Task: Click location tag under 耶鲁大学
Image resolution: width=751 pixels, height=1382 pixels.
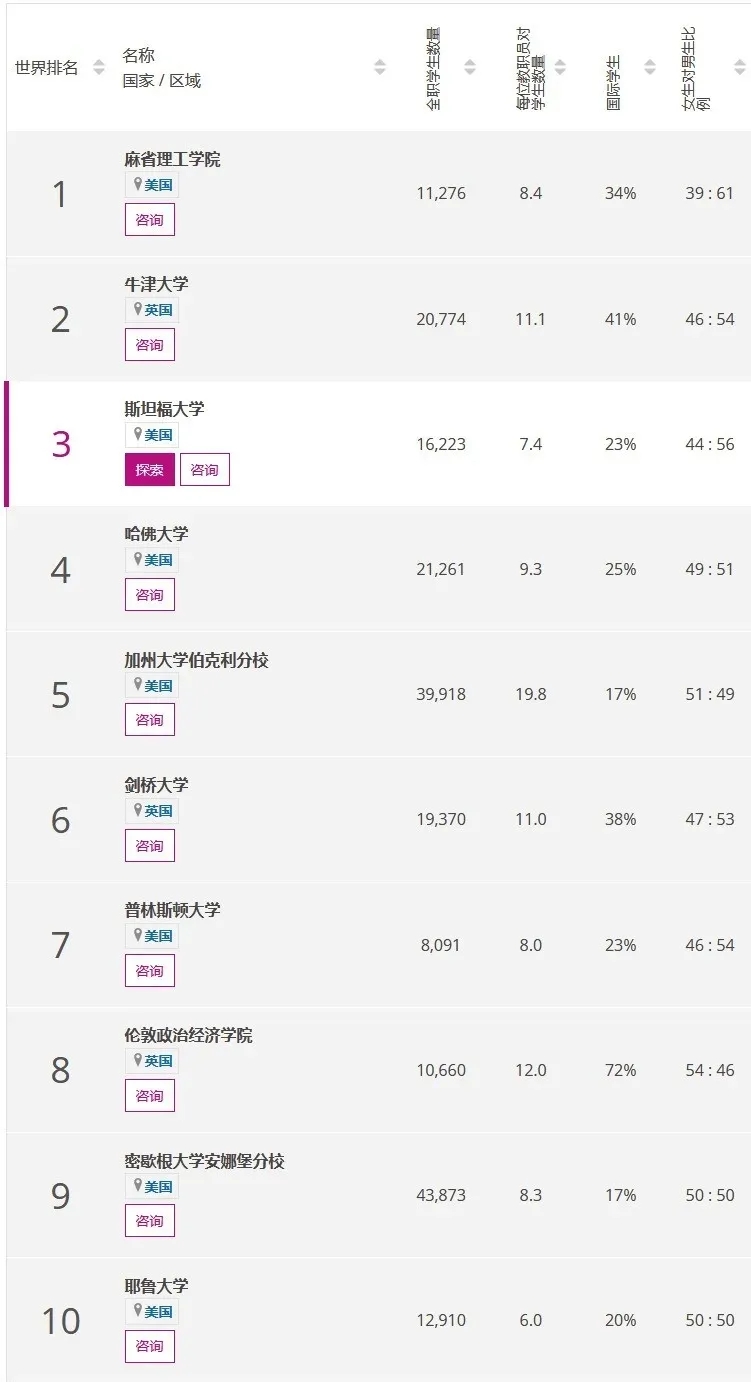Action: pos(152,1311)
